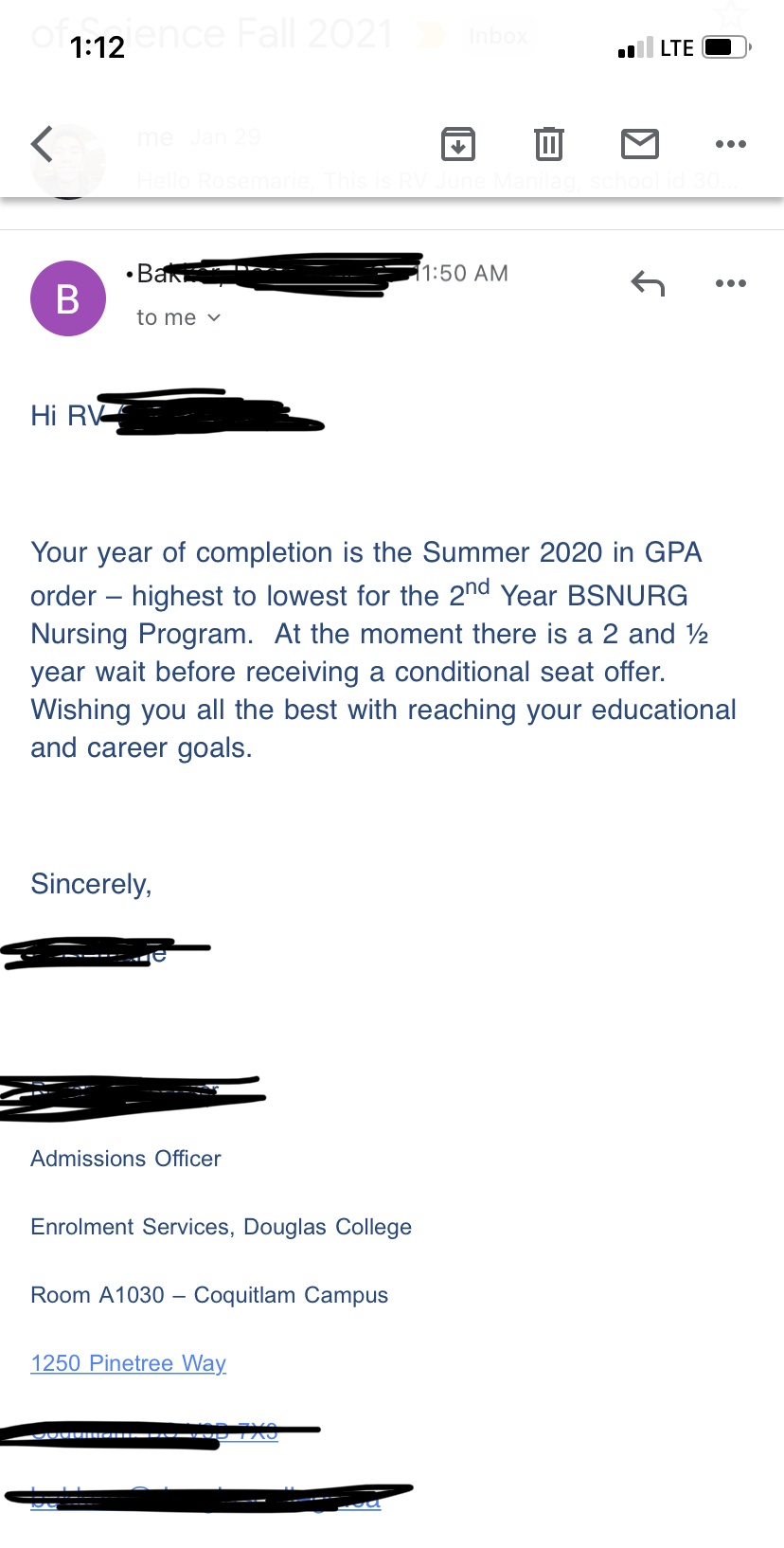Tap the sender name starting with Bak
The width and height of the screenshot is (784, 1548).
click(x=273, y=274)
